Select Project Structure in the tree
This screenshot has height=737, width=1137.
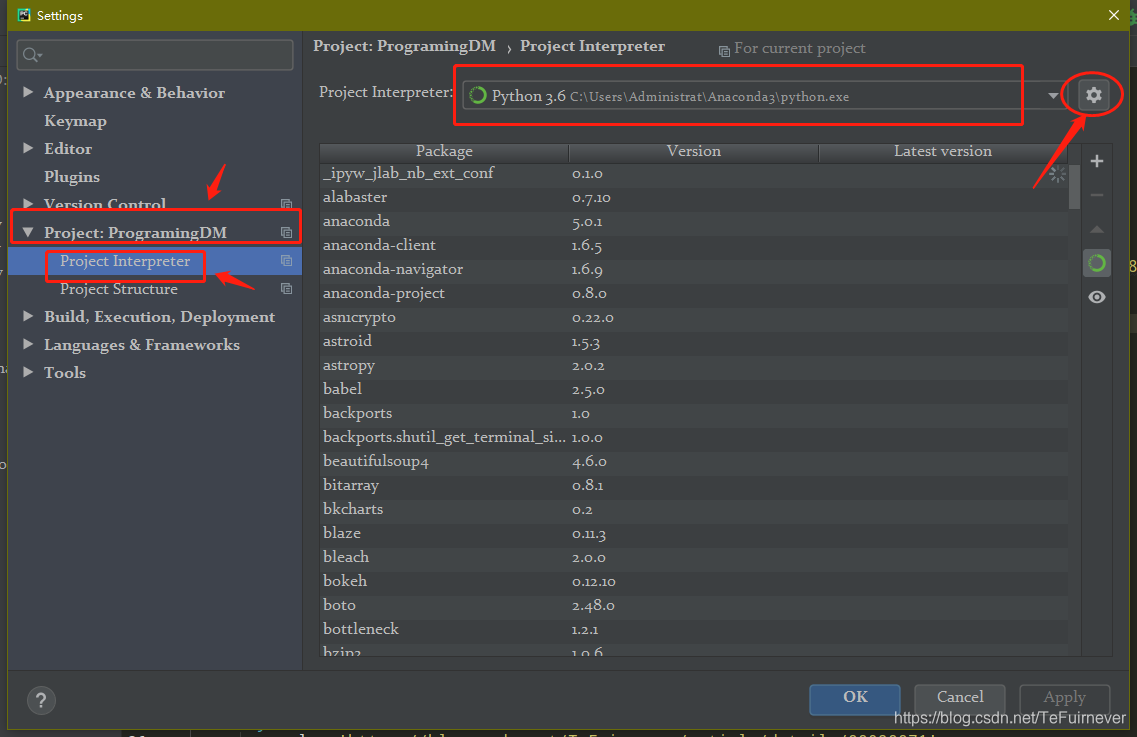coord(119,289)
